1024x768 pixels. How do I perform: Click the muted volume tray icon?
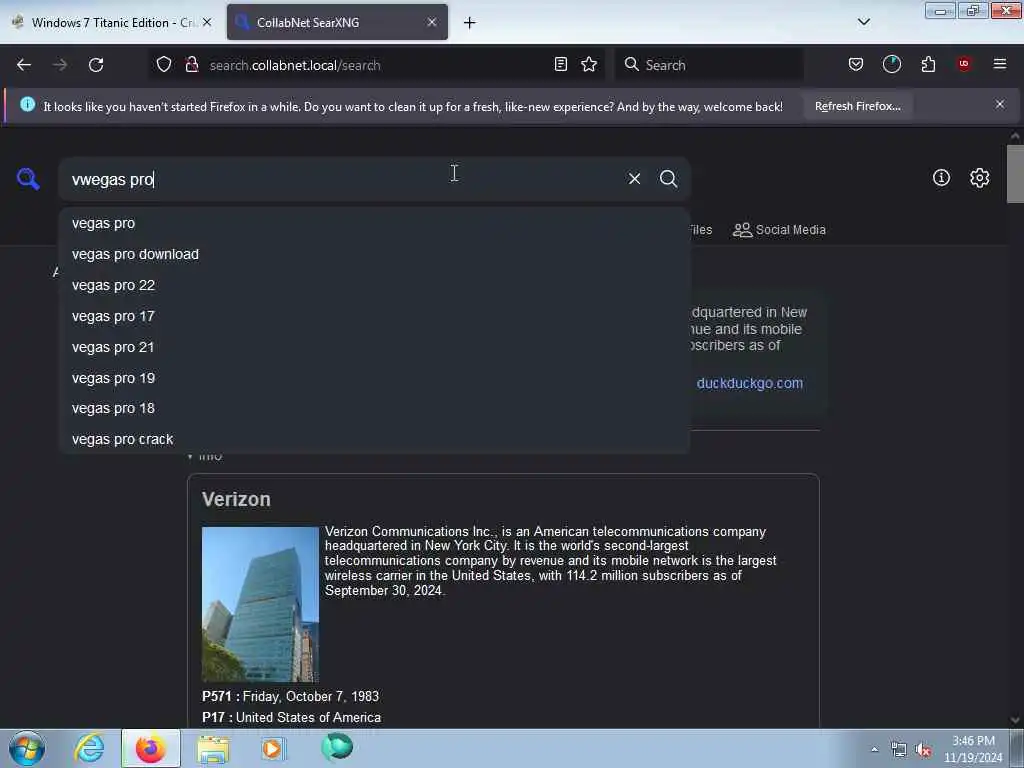[923, 750]
